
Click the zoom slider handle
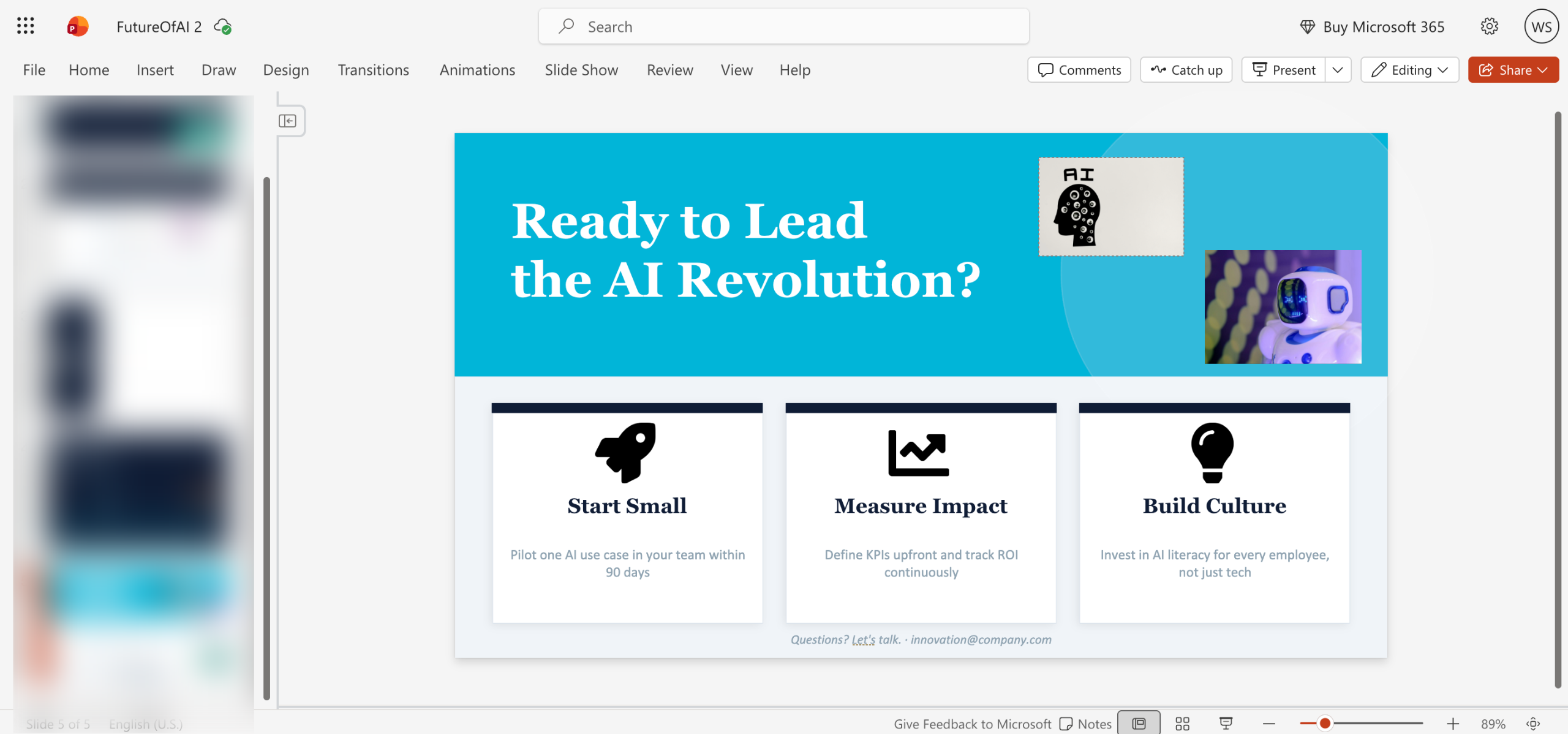[1325, 724]
